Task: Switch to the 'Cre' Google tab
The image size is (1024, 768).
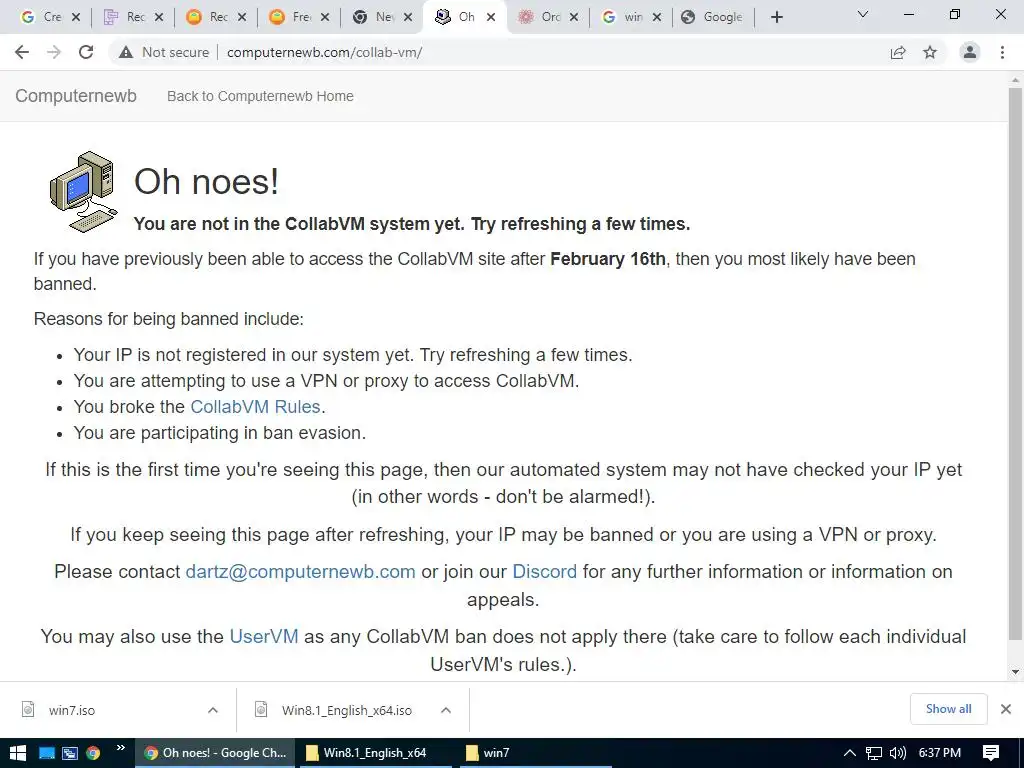Action: (x=40, y=17)
